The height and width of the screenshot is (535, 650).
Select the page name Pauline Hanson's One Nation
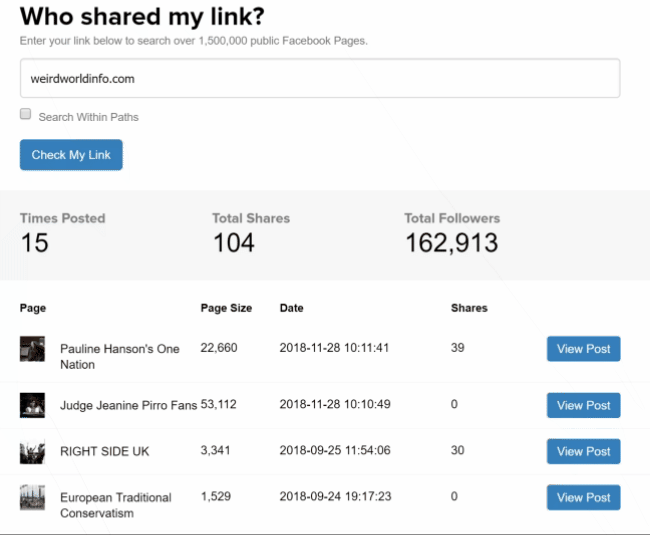120,357
